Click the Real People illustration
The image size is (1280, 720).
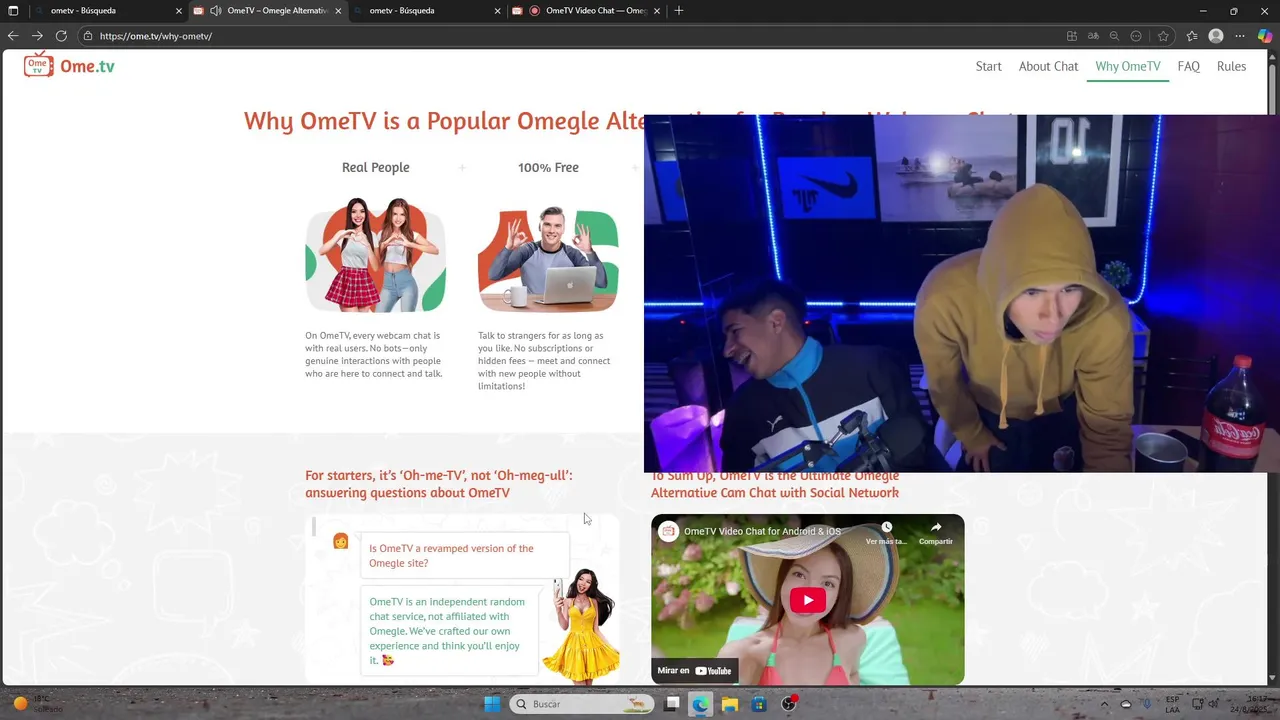coord(375,255)
